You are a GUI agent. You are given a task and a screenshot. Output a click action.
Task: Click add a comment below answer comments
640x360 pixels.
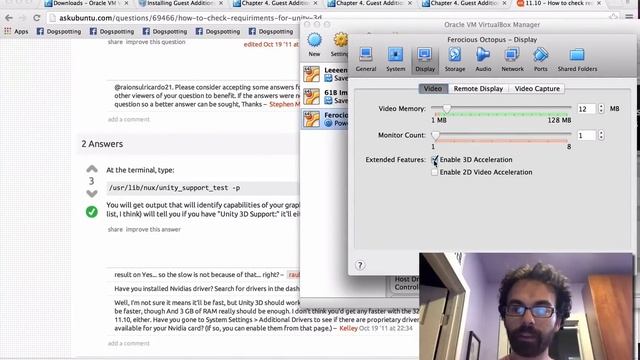(x=129, y=343)
